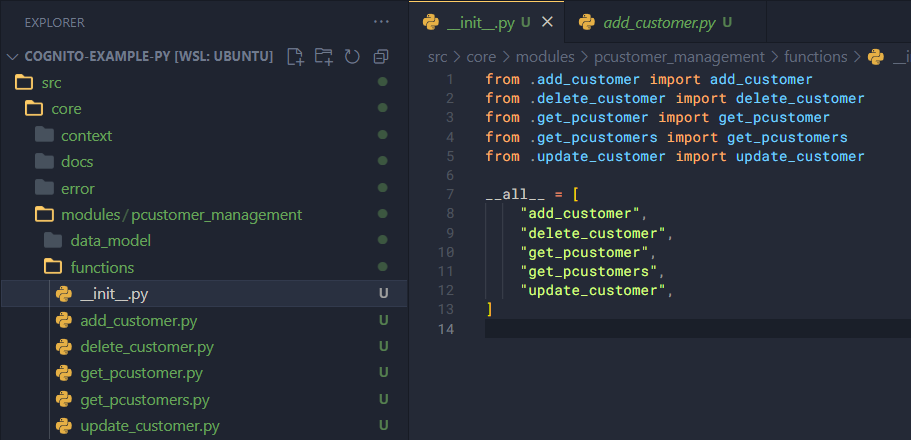911x440 pixels.
Task: Open Explorer more actions ellipsis menu
Action: 381,21
